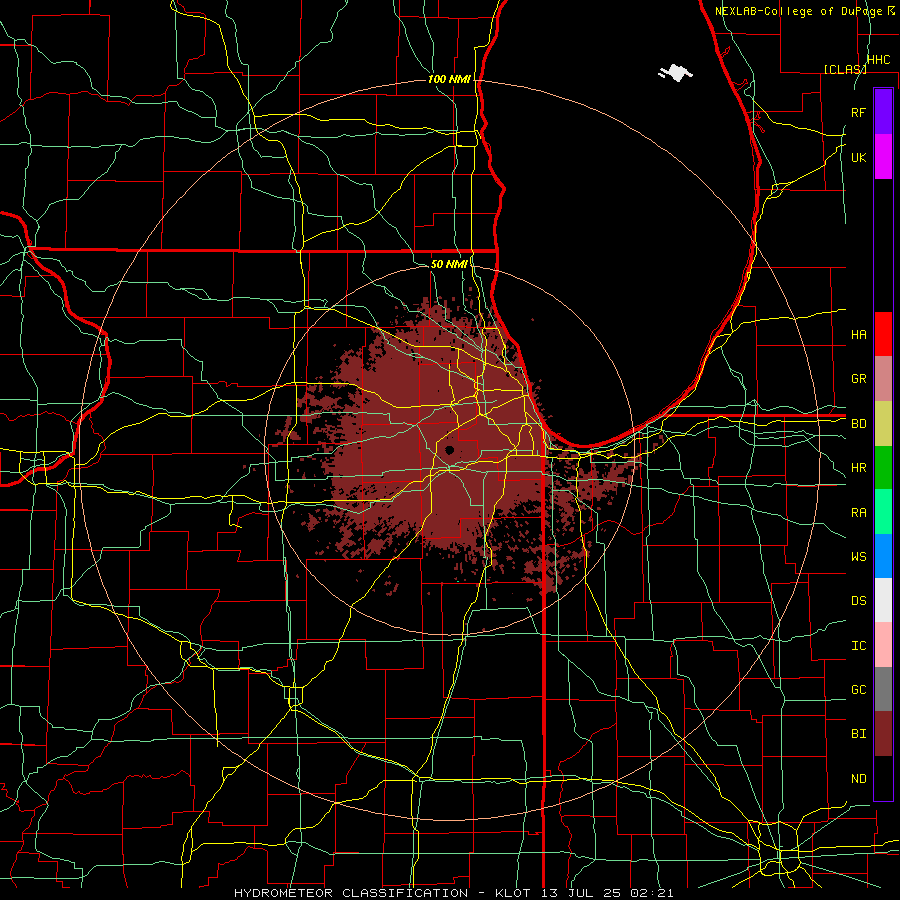Click the DS legend label
The image size is (900, 900).
pos(859,601)
